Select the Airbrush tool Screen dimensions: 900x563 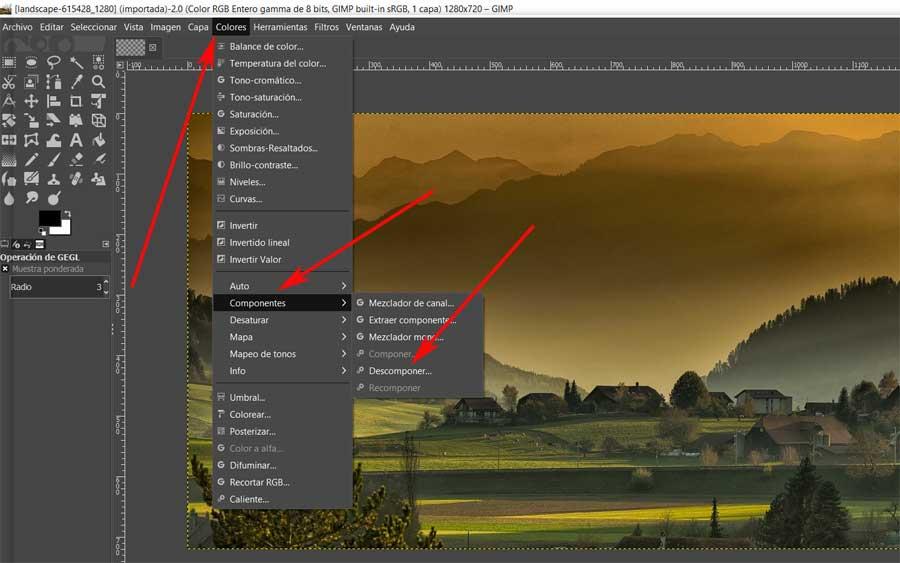pos(98,160)
